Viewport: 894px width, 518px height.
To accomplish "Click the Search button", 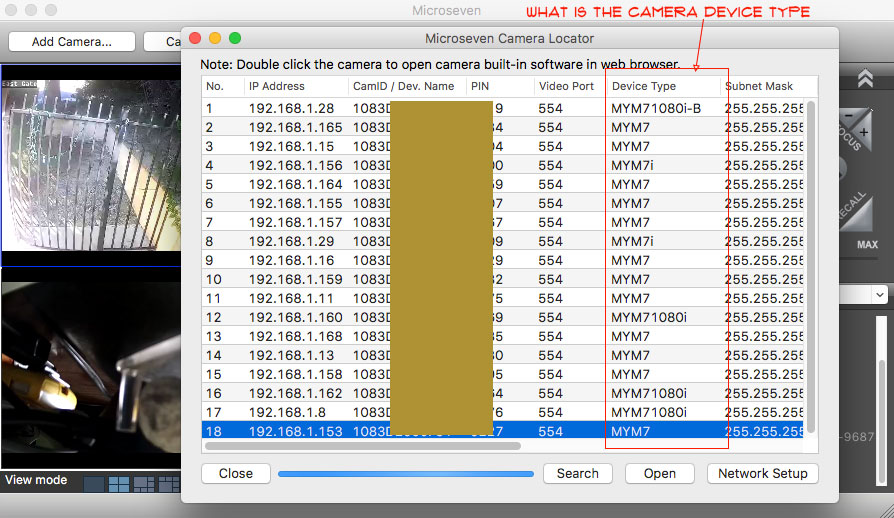I will pos(578,474).
